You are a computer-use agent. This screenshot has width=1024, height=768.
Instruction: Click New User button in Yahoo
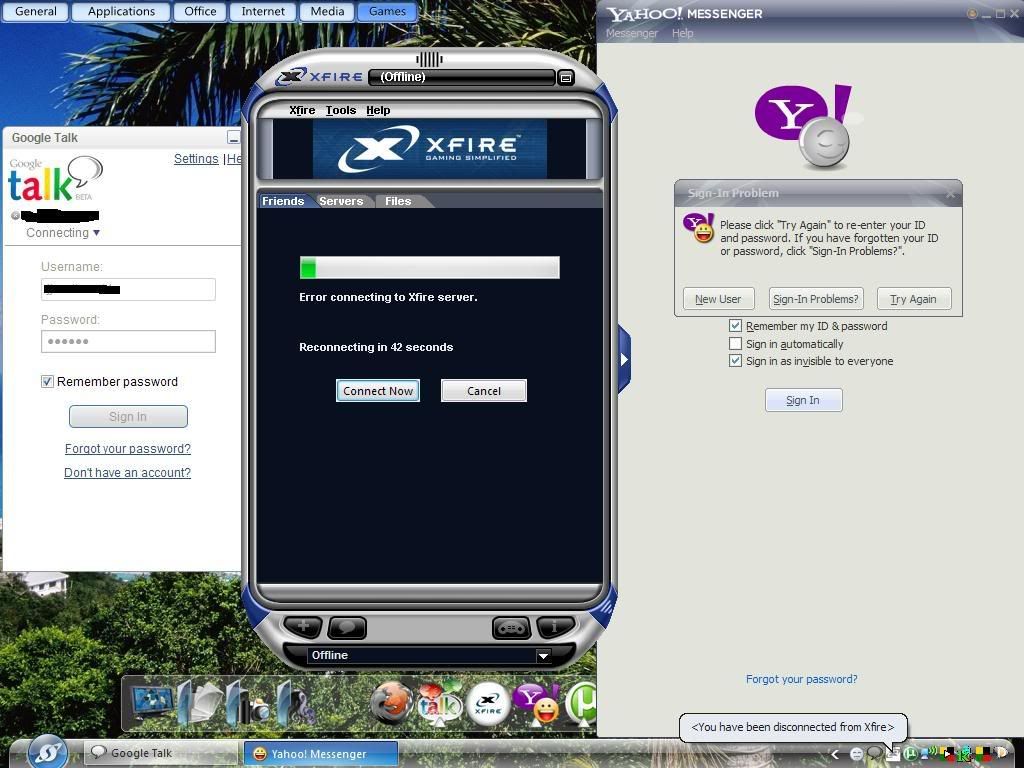(718, 298)
